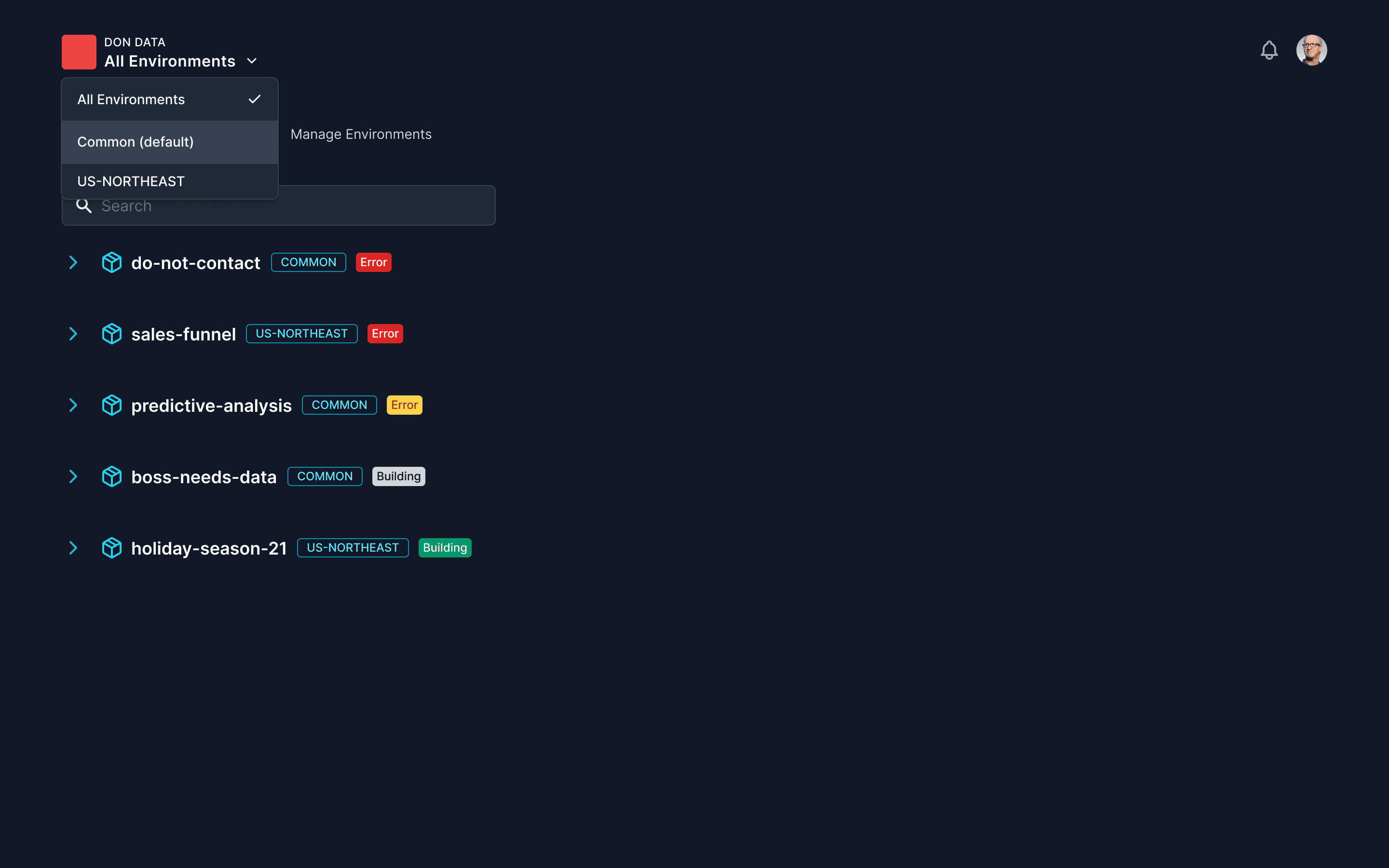Expand the sales-funnel row chevron
This screenshot has width=1389, height=868.
pyautogui.click(x=73, y=334)
